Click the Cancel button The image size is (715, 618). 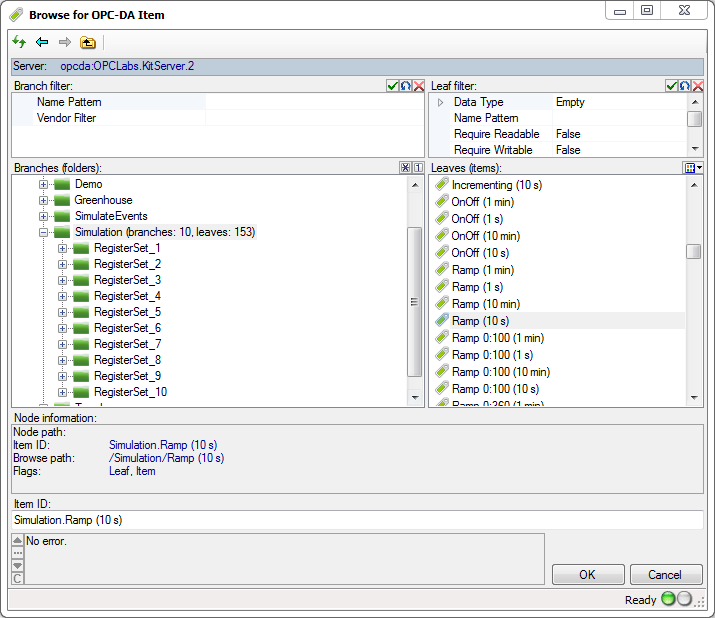pyautogui.click(x=665, y=575)
